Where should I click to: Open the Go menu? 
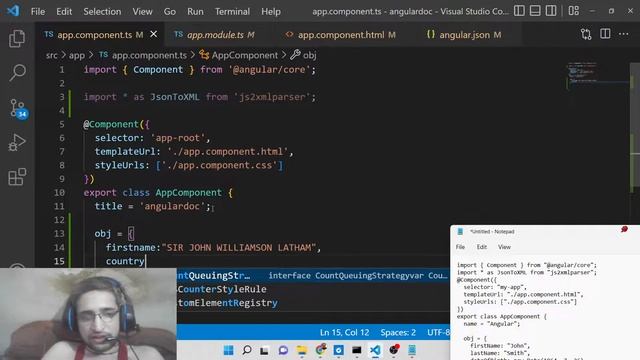[169, 11]
